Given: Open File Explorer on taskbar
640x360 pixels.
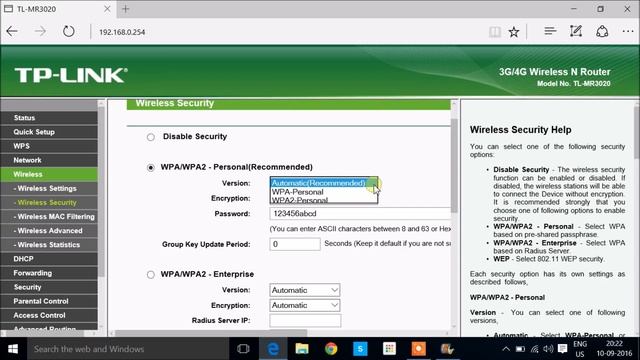Looking at the screenshot, I should [x=302, y=349].
